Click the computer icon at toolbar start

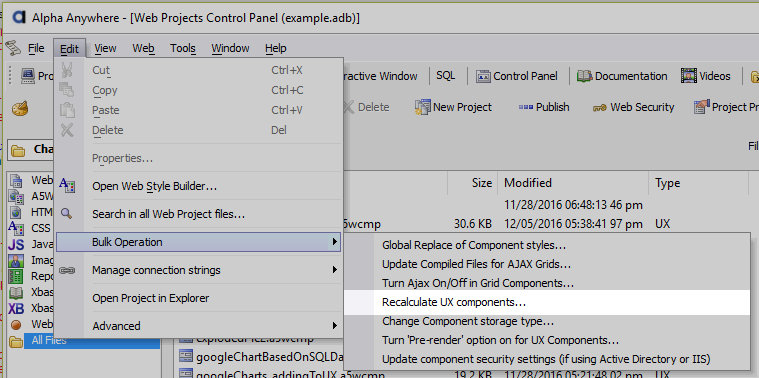tap(28, 76)
